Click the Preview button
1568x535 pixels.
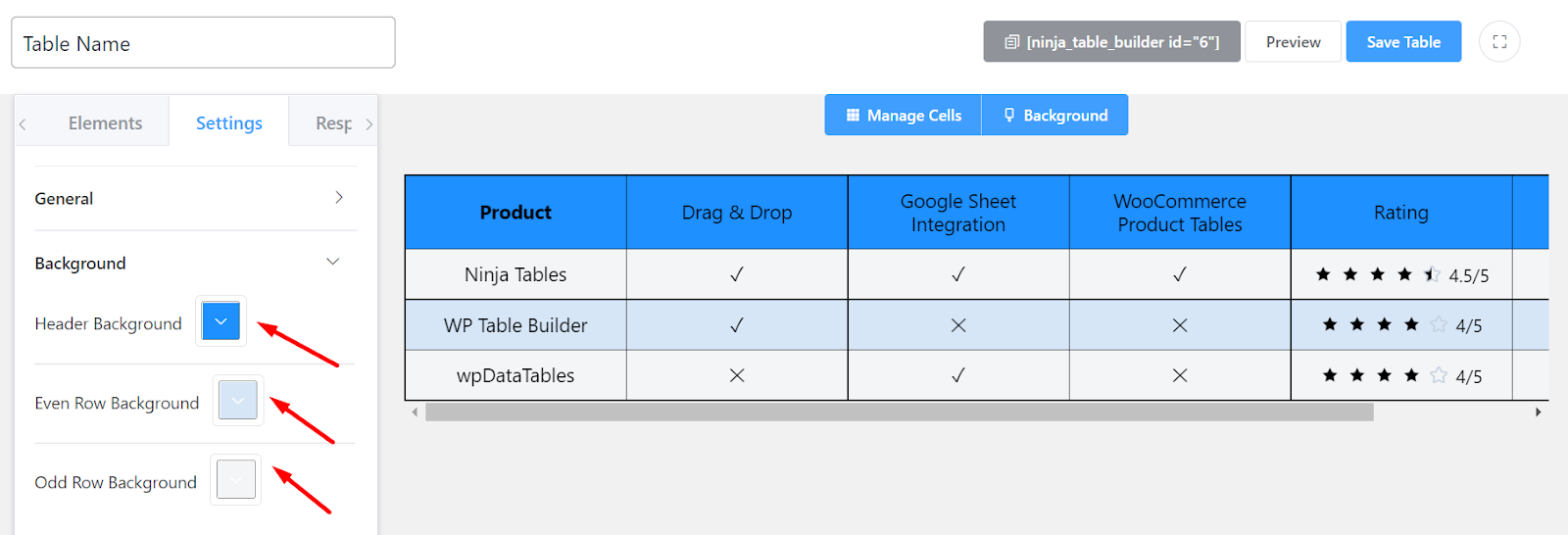coord(1293,42)
